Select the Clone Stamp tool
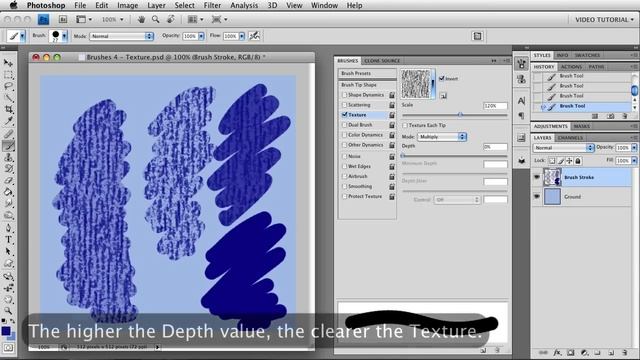Screen dimensions: 640x360 tap(8, 157)
